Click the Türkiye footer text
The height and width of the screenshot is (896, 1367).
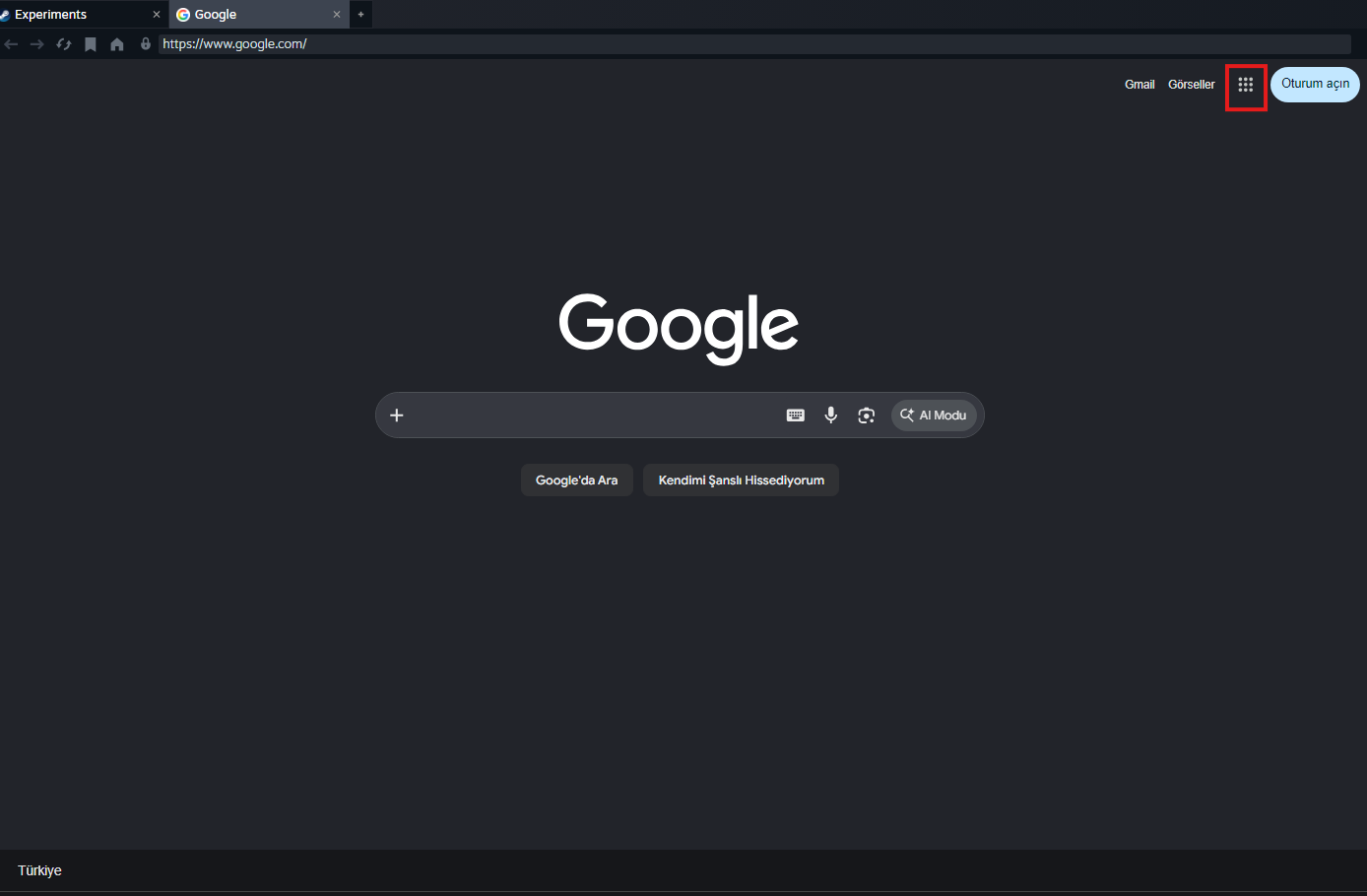[39, 870]
